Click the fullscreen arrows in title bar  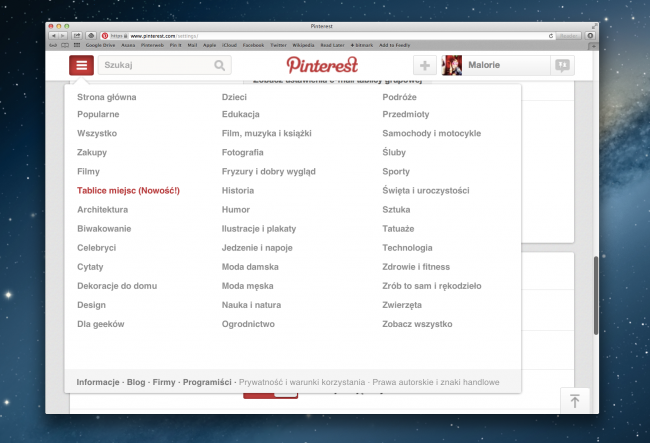tap(594, 26)
